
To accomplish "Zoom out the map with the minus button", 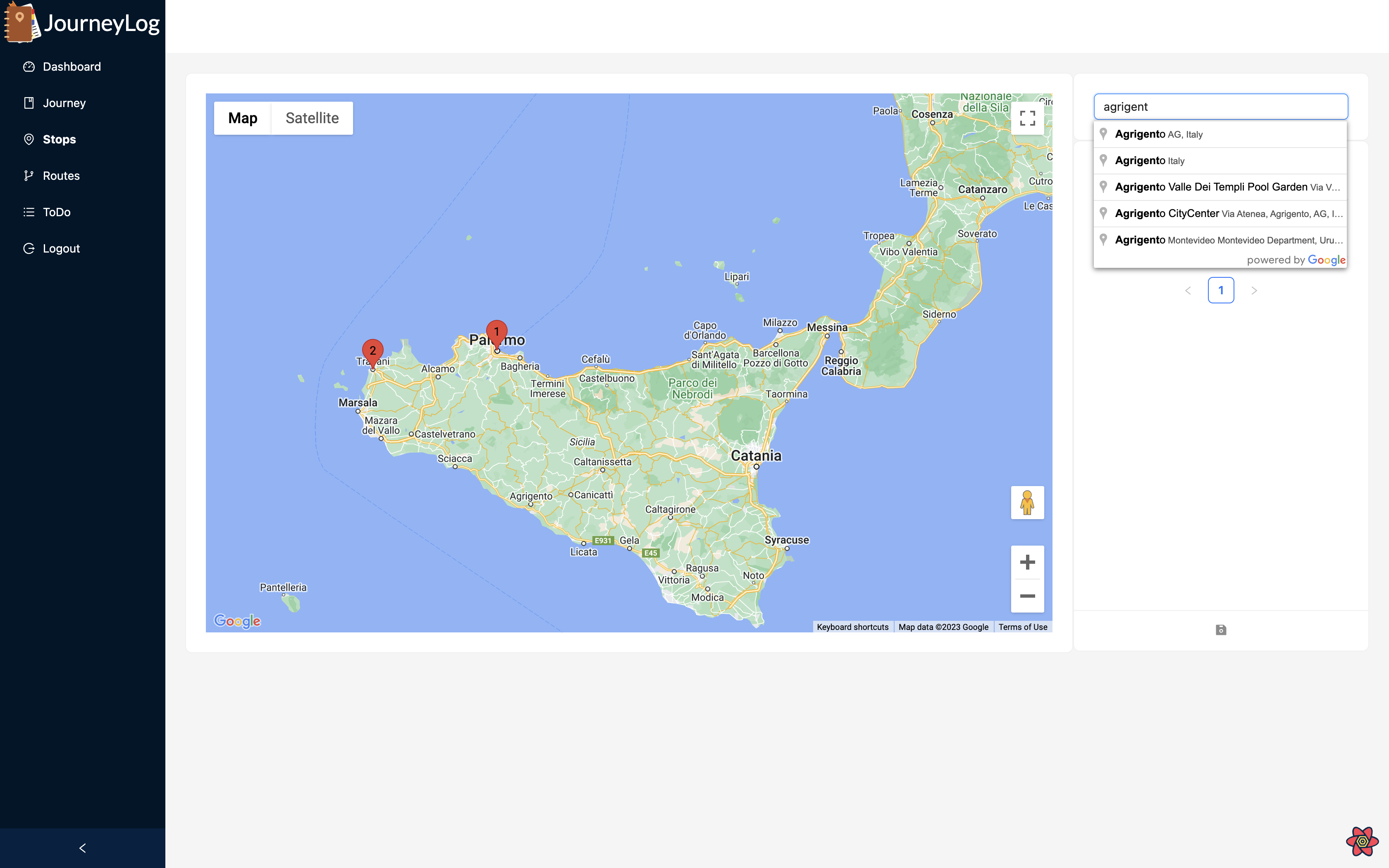I will [x=1027, y=596].
